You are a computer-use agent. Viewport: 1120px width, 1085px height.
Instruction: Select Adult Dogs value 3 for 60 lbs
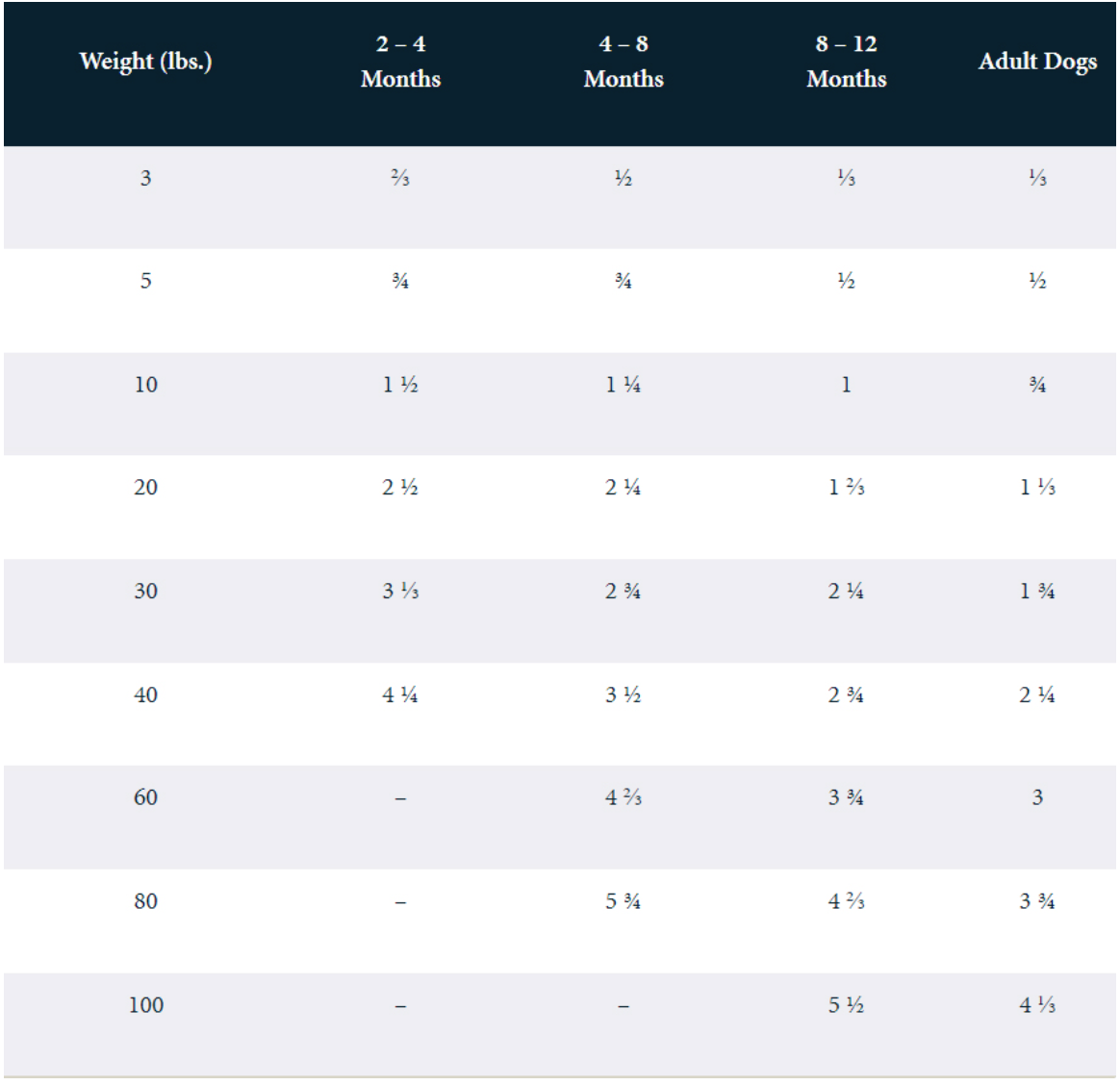1037,797
